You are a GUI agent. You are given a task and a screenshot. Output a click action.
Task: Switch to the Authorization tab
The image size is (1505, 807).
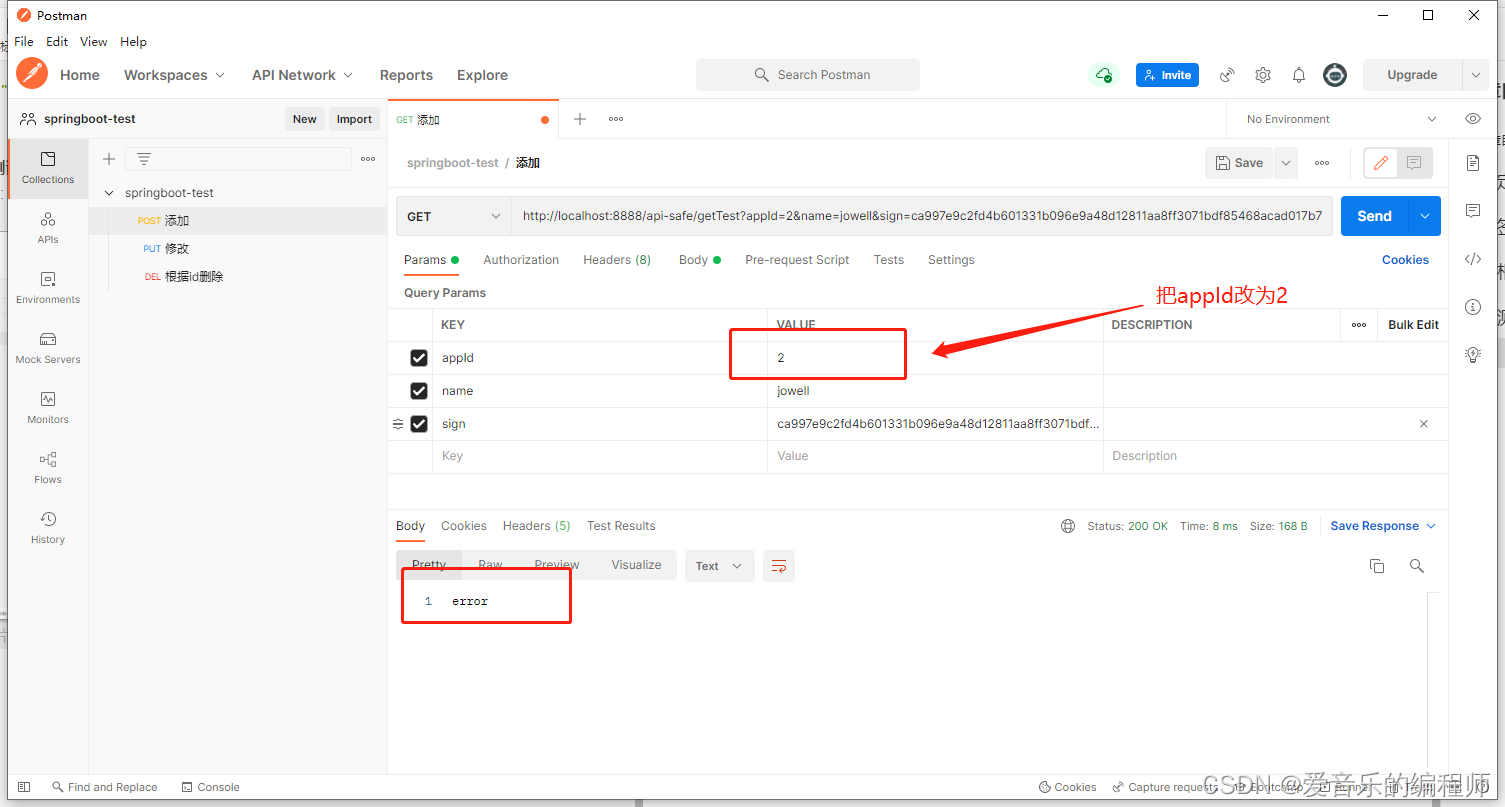click(521, 260)
